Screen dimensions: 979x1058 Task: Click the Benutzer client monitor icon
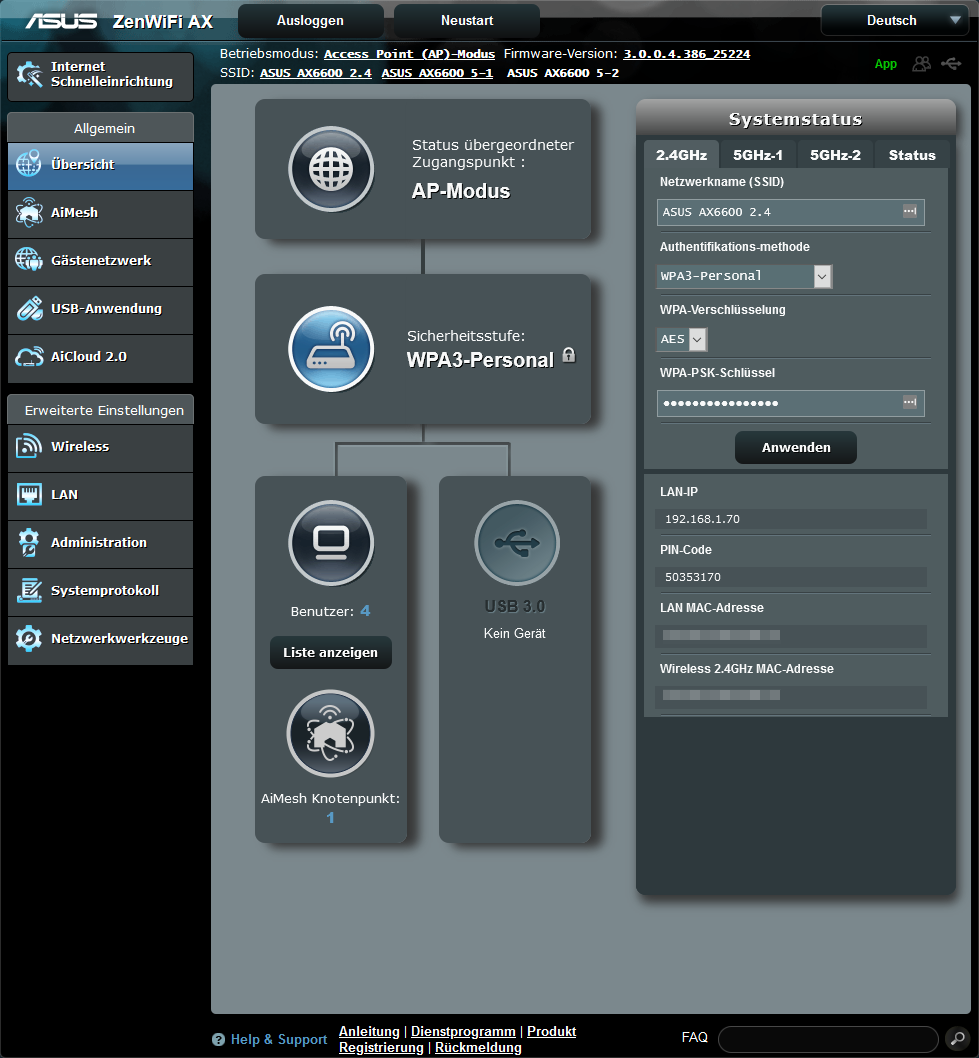tap(331, 542)
